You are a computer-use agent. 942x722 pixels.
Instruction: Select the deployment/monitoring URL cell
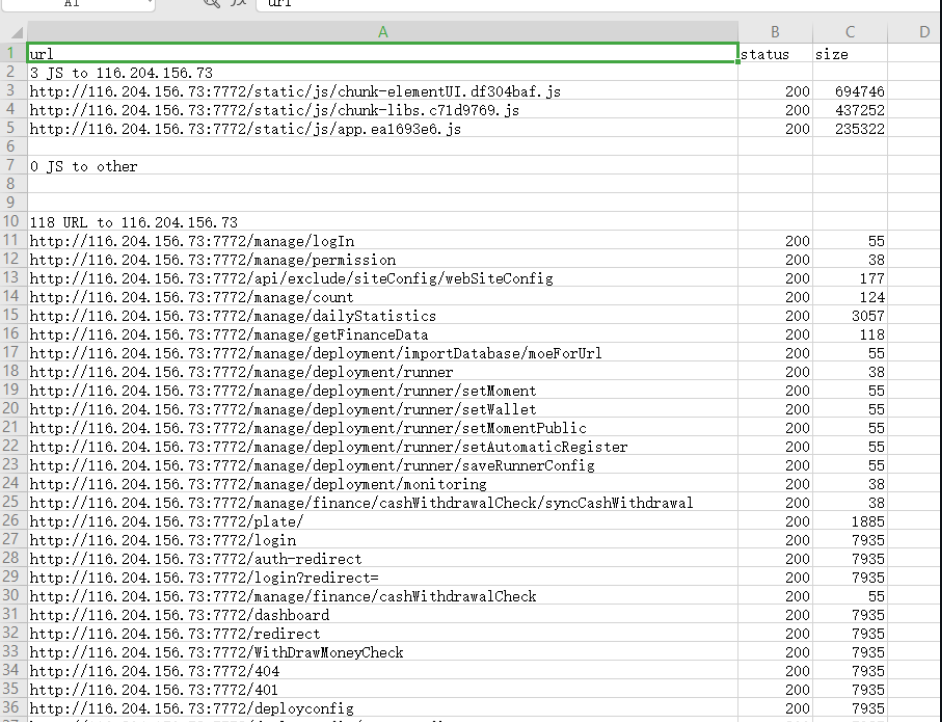(x=383, y=484)
